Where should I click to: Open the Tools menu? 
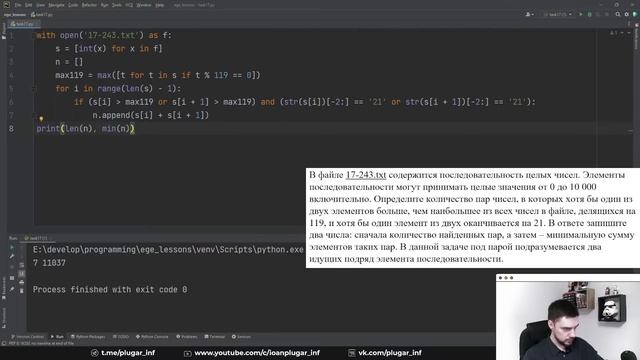[x=117, y=5]
